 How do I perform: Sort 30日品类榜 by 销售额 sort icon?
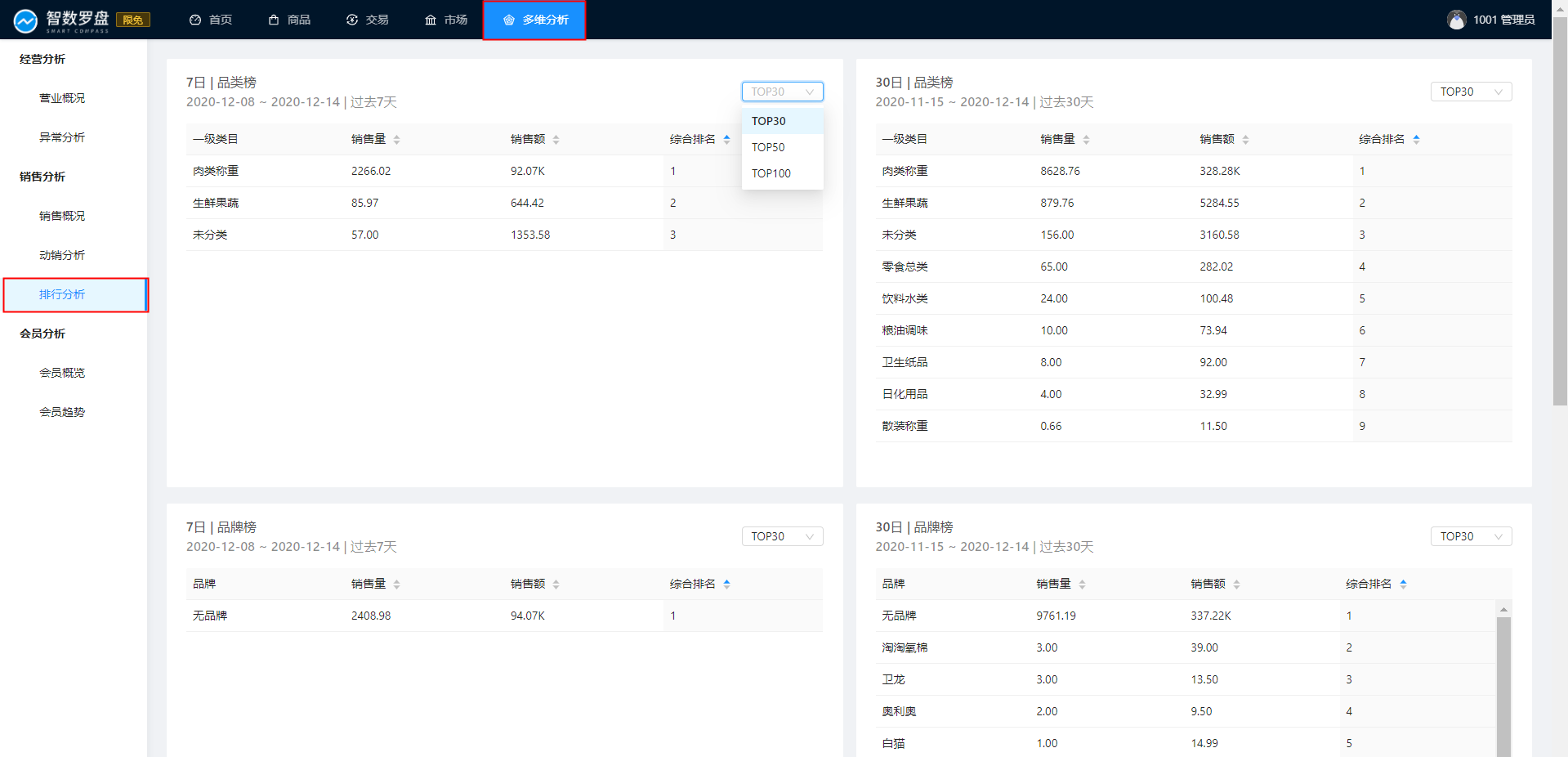tap(1245, 140)
